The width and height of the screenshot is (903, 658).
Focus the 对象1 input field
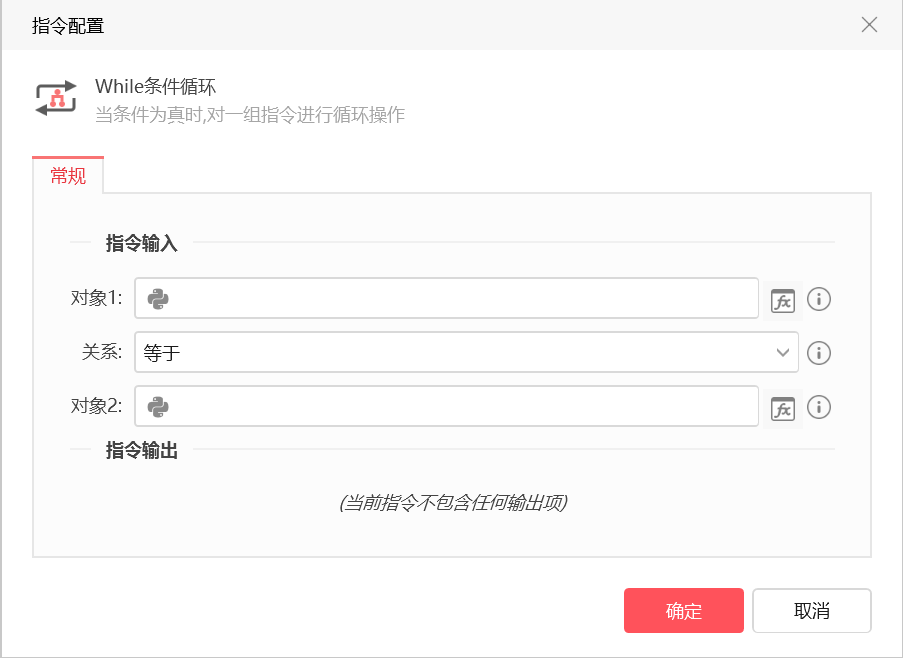pos(446,298)
